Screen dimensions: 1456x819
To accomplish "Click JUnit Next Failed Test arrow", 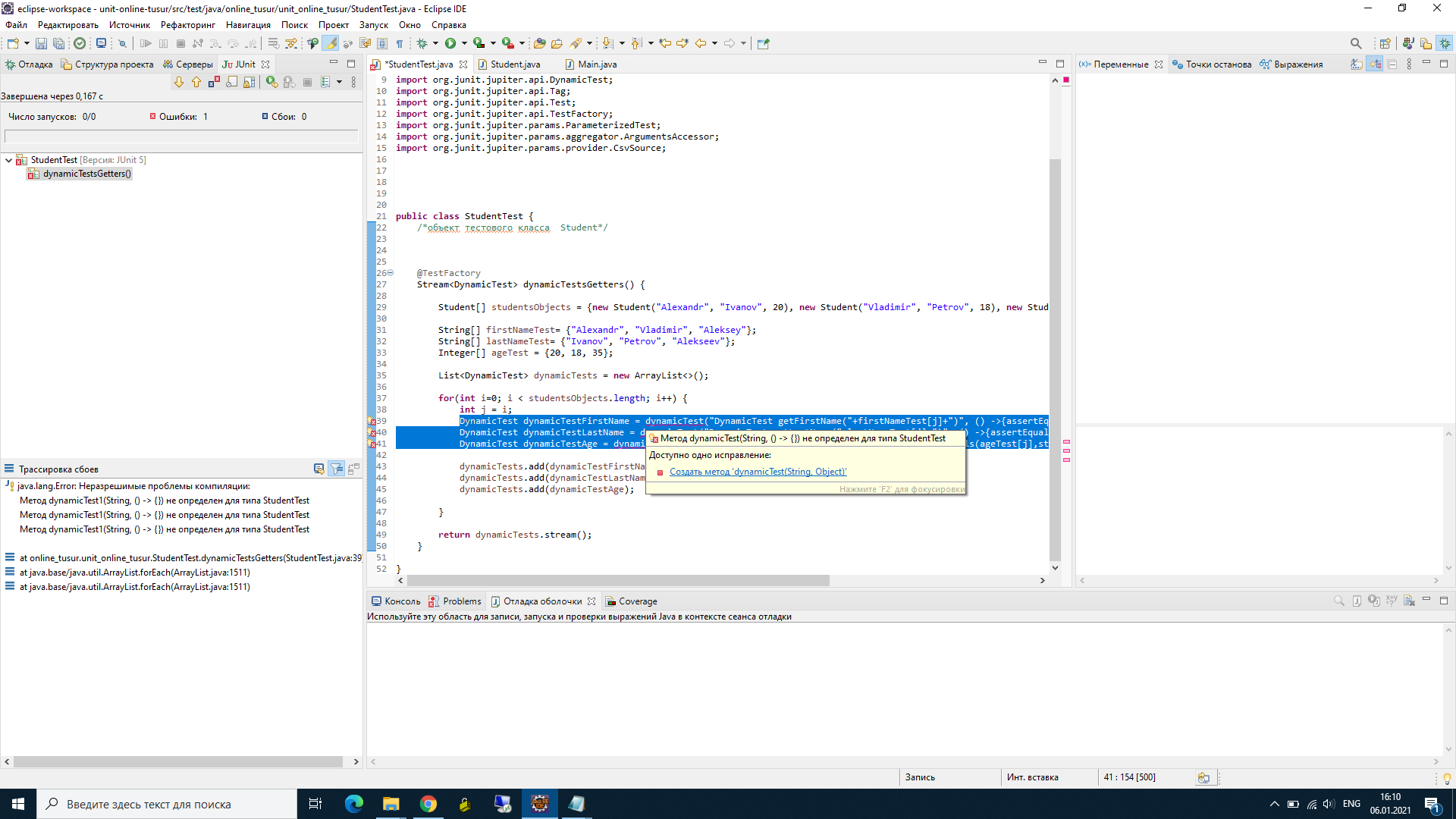I will coord(179,82).
